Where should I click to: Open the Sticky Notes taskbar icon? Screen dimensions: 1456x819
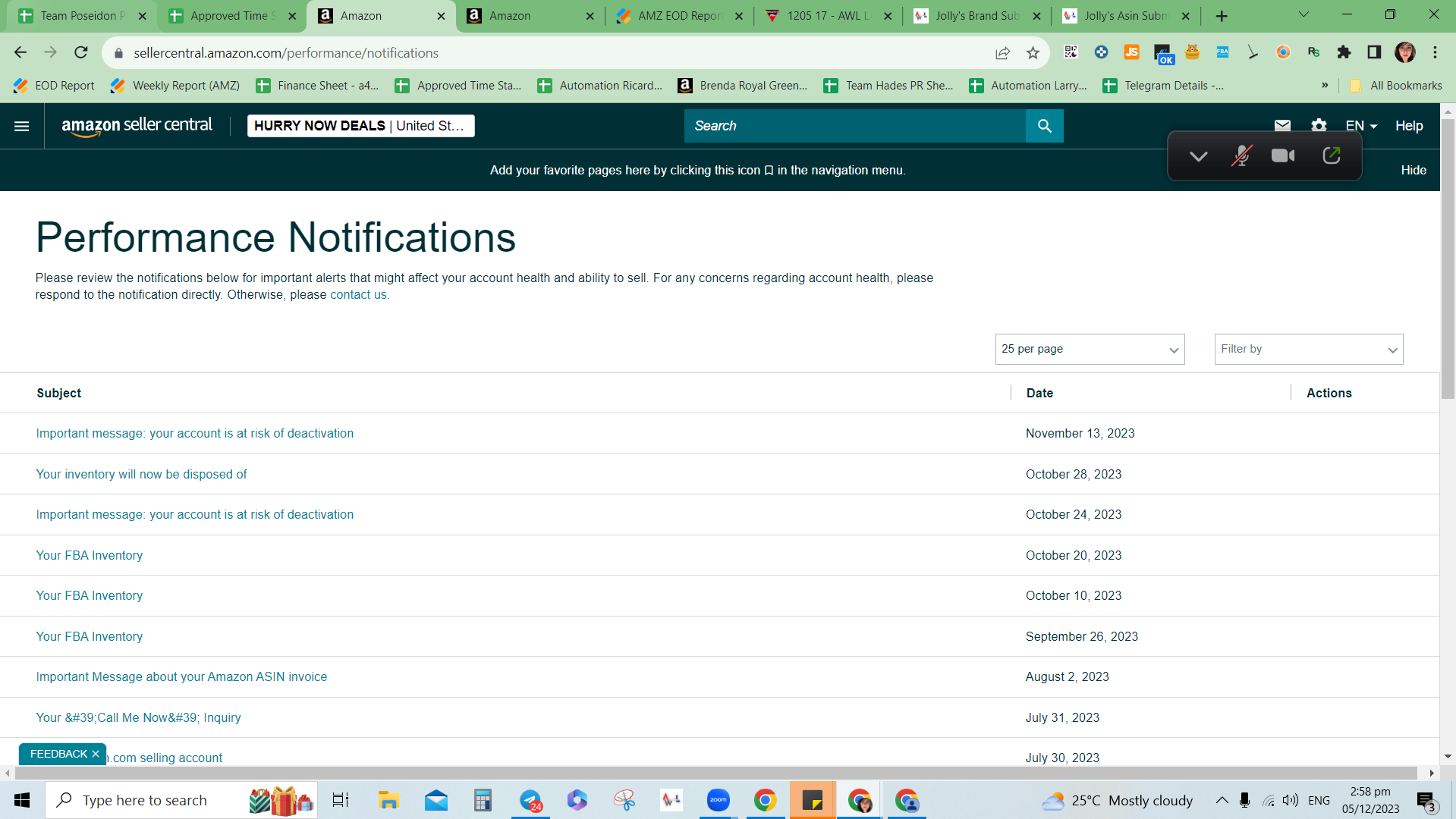[812, 800]
